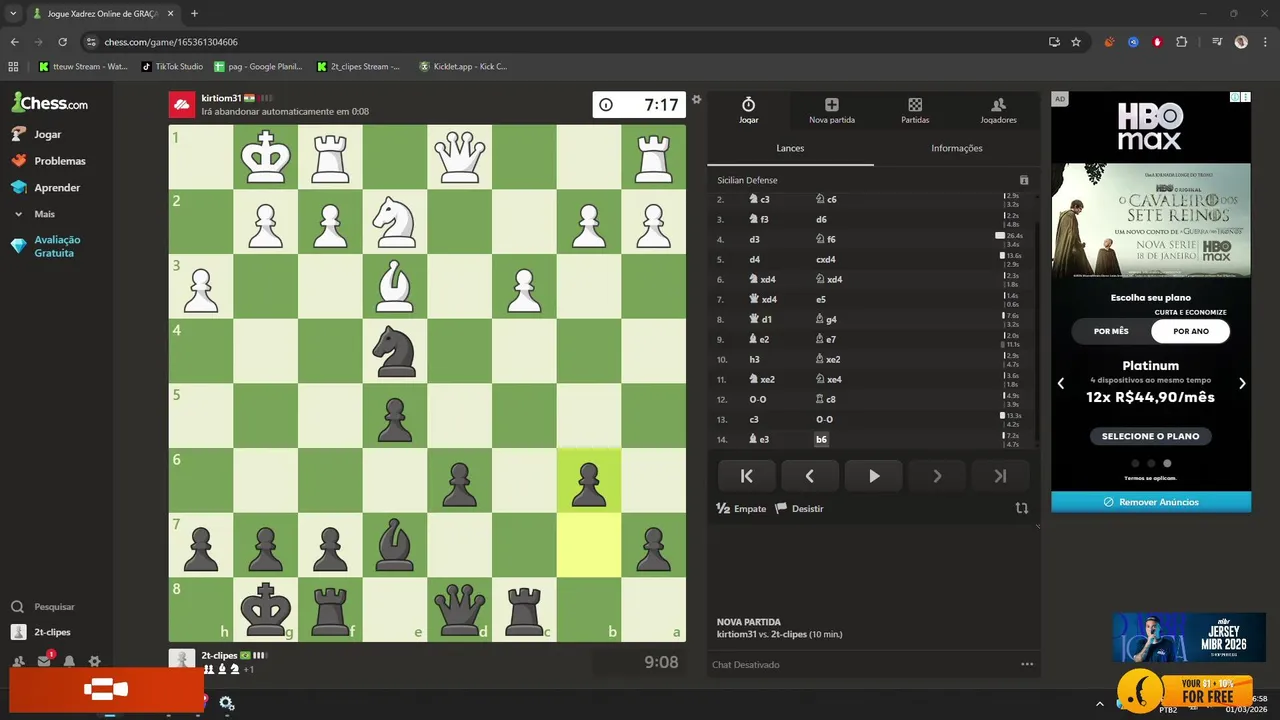Image resolution: width=1280 pixels, height=720 pixels.
Task: Open the pag - Google Planilhas bookmark
Action: [x=258, y=67]
